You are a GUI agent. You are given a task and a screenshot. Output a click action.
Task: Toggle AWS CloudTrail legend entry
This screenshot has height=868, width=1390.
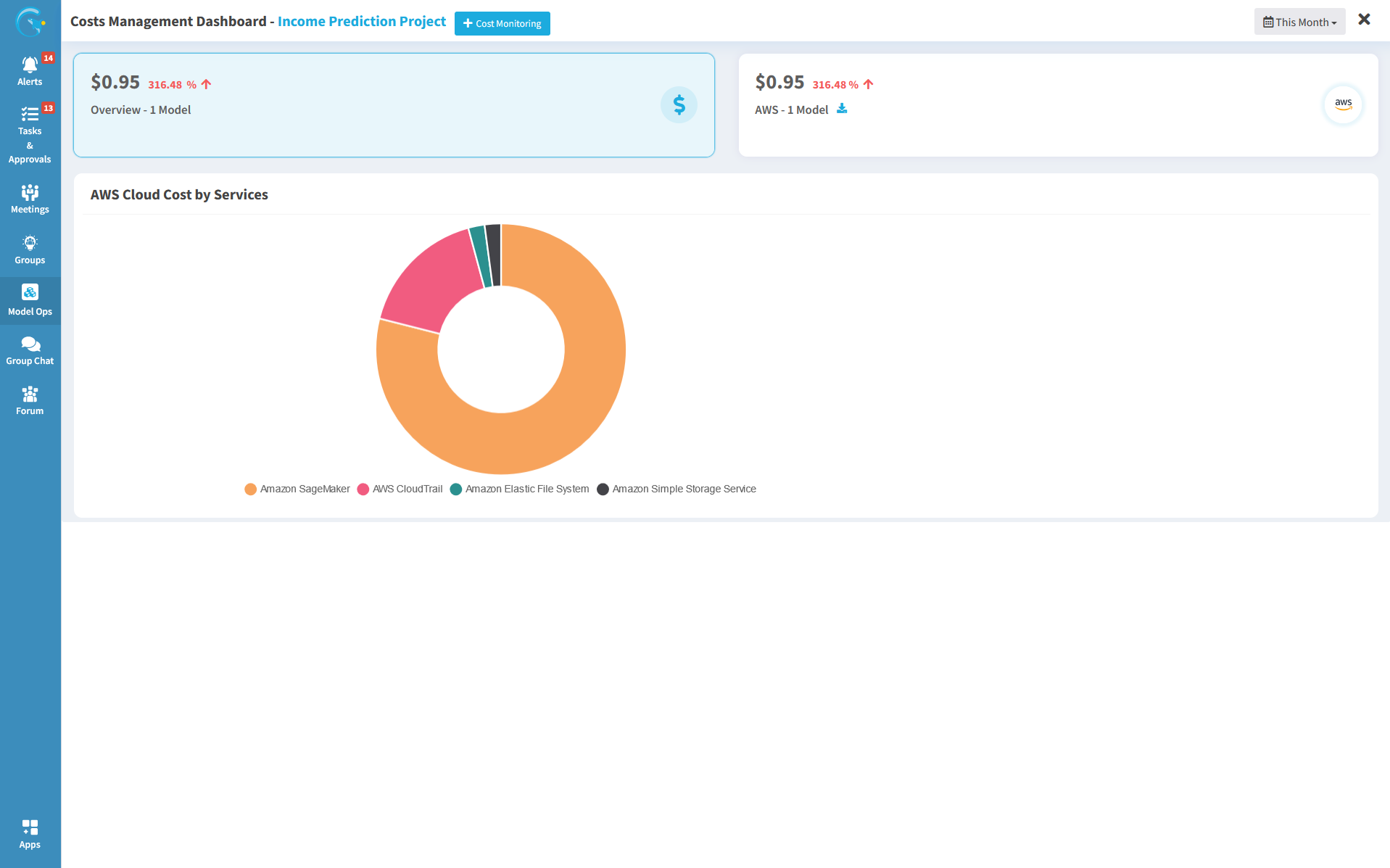click(x=400, y=489)
